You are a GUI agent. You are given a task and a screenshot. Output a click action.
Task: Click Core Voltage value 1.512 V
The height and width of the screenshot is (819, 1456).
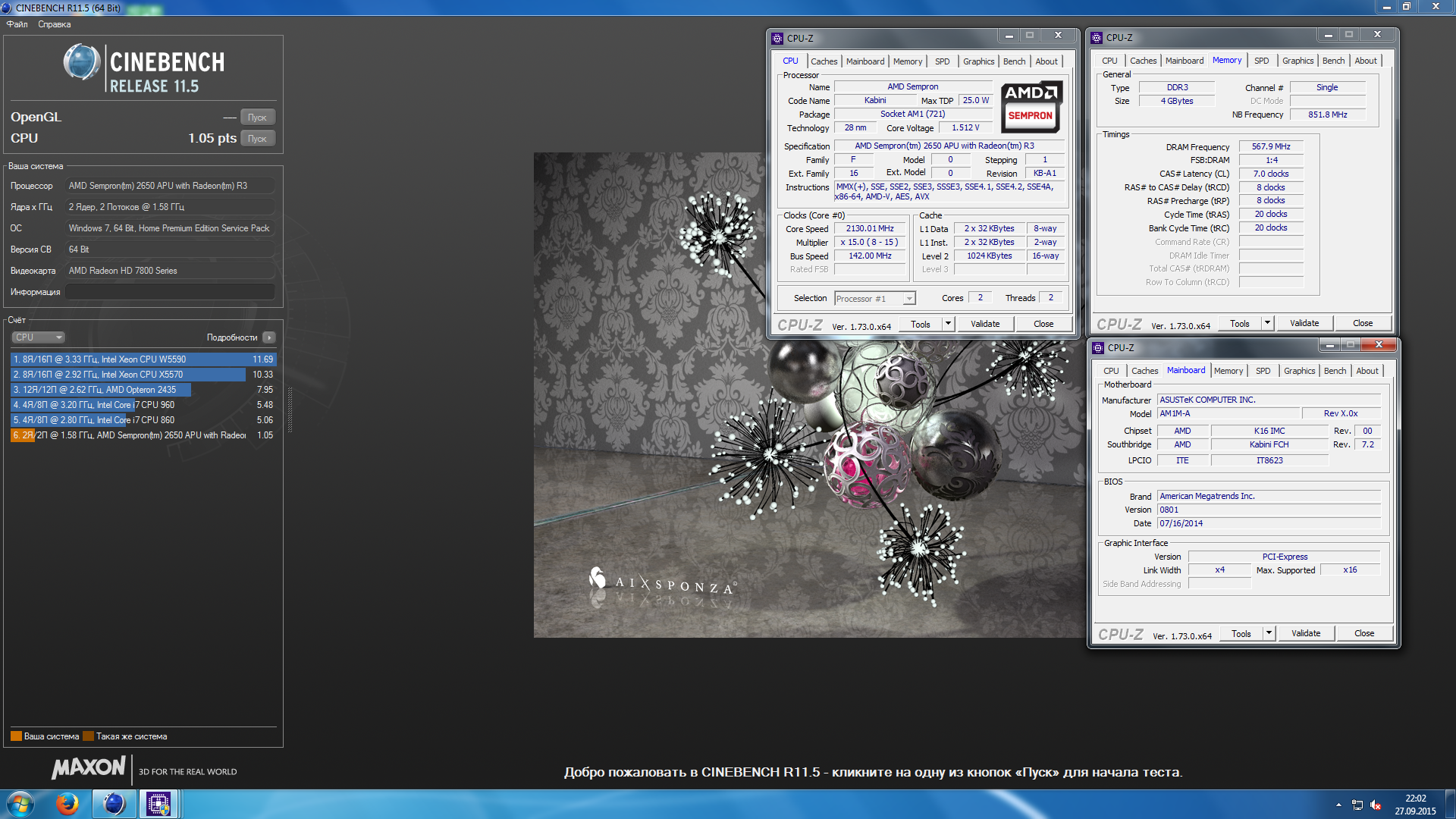(965, 127)
